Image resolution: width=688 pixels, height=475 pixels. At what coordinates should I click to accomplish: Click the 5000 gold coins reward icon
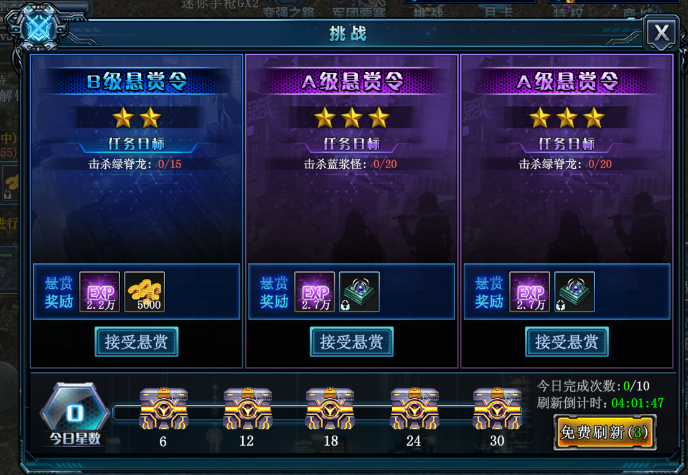click(145, 292)
